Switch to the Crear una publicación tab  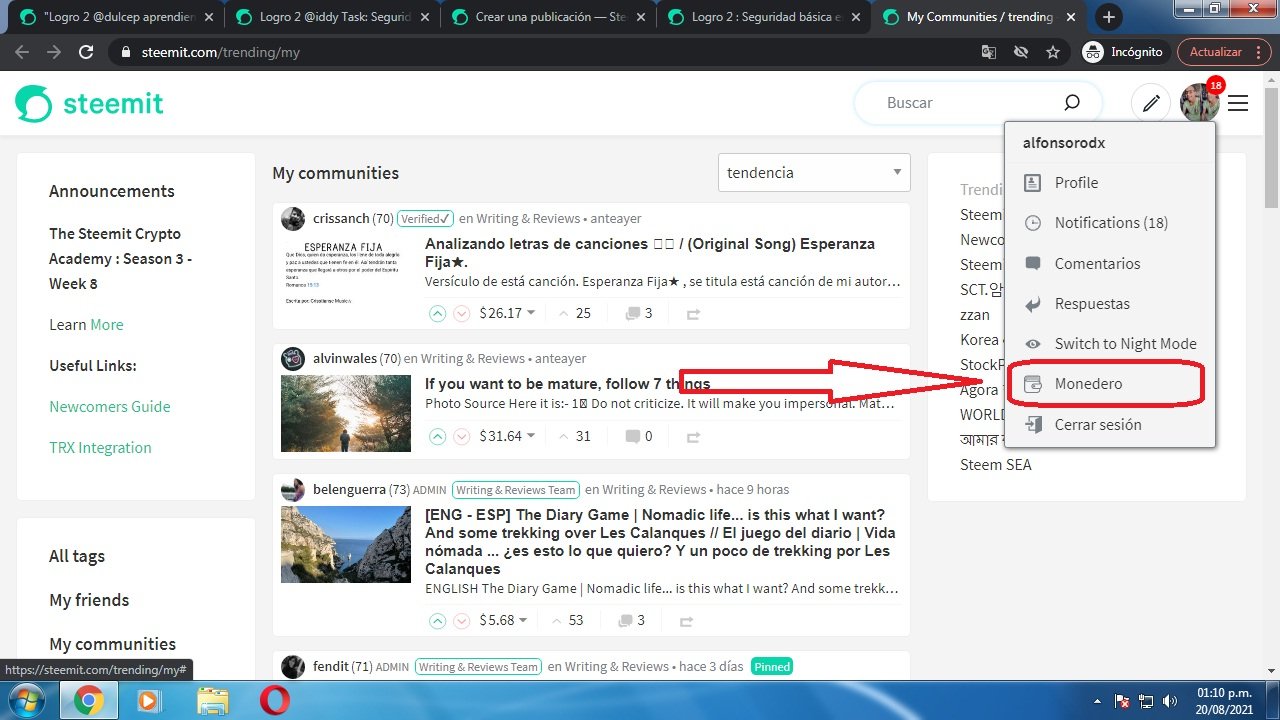548,17
